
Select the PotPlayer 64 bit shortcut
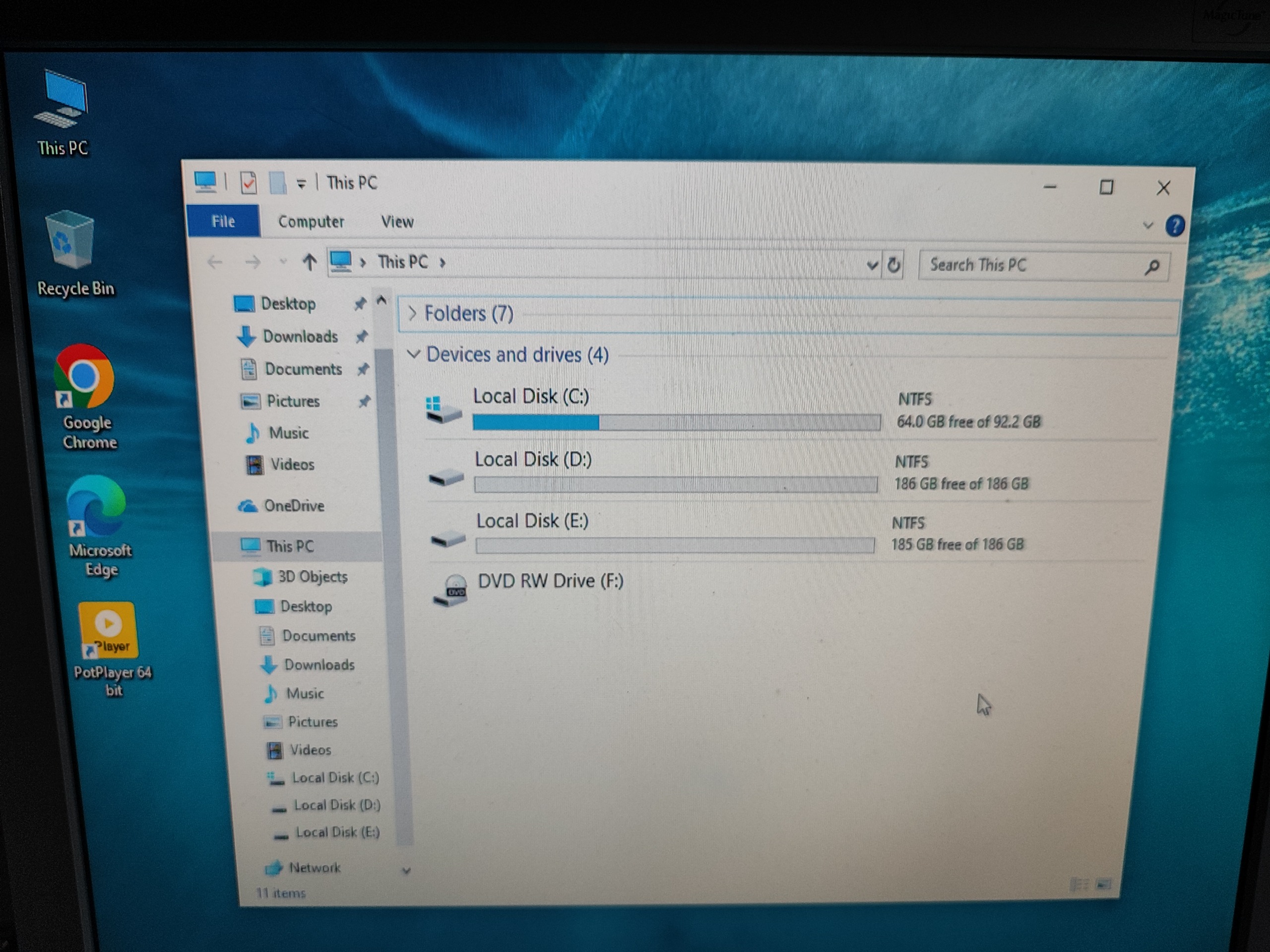[111, 649]
